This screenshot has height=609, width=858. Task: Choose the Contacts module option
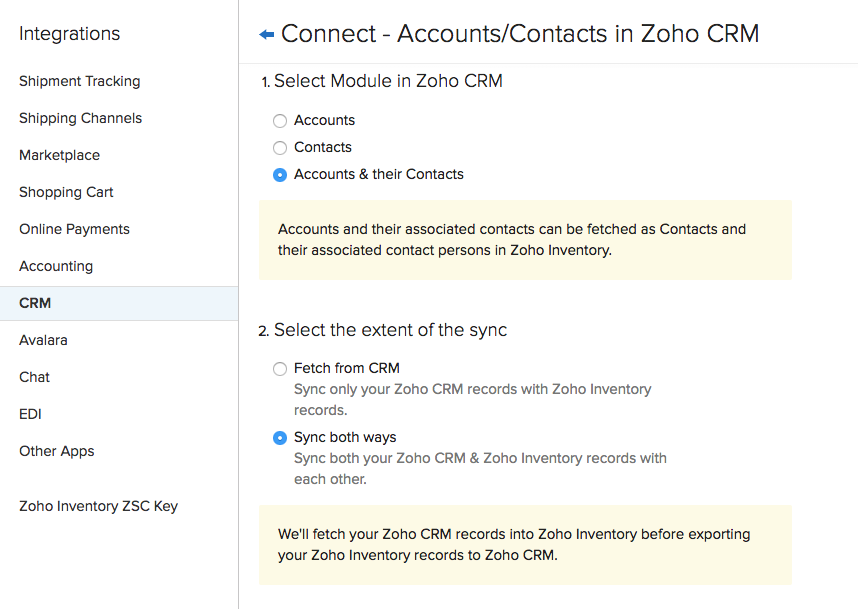coord(280,148)
